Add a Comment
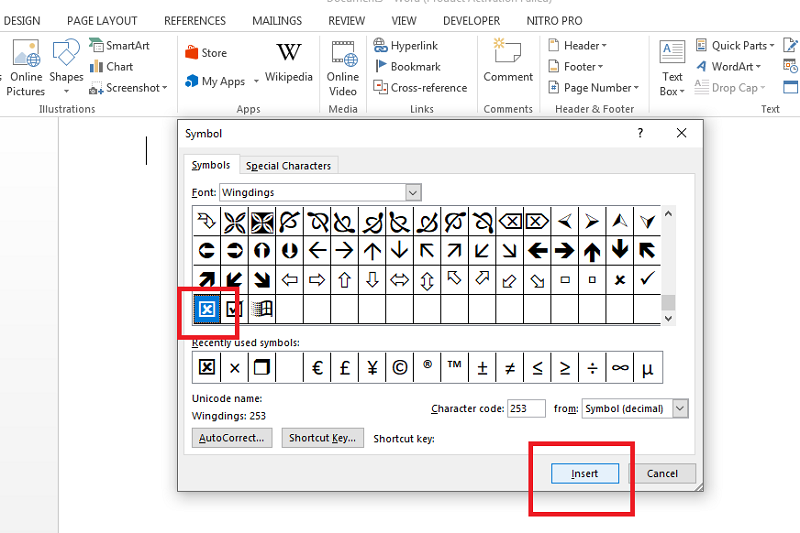800x533 pixels. point(508,61)
